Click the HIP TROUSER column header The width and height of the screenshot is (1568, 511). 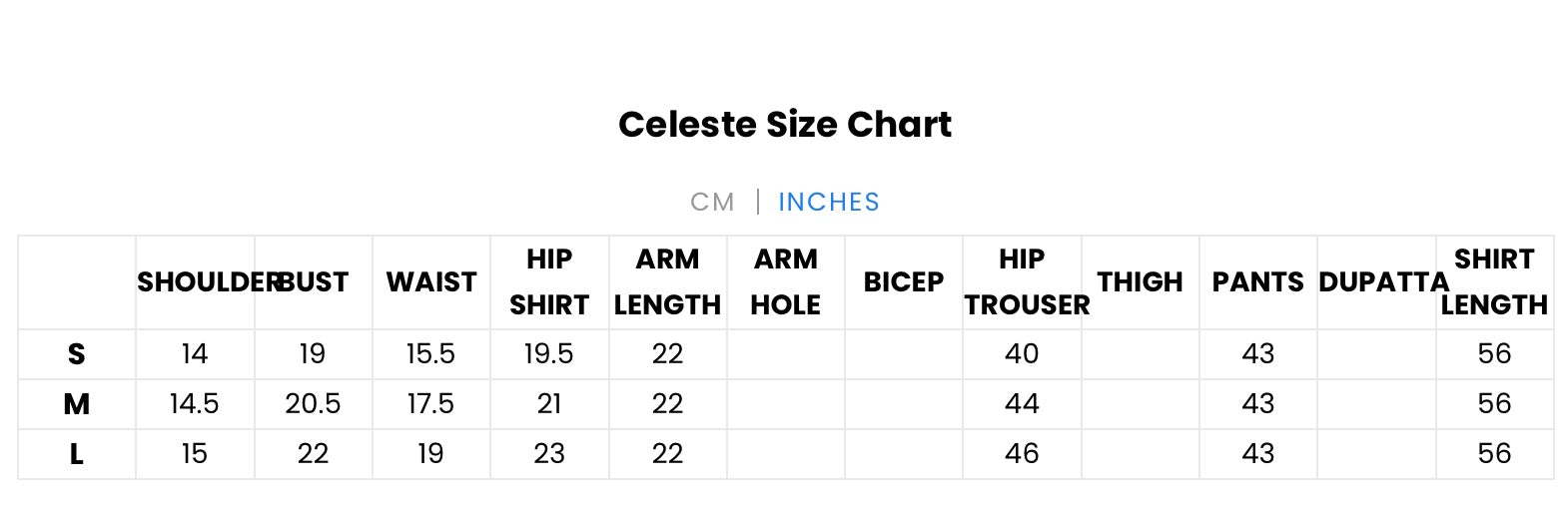pyautogui.click(x=1023, y=282)
